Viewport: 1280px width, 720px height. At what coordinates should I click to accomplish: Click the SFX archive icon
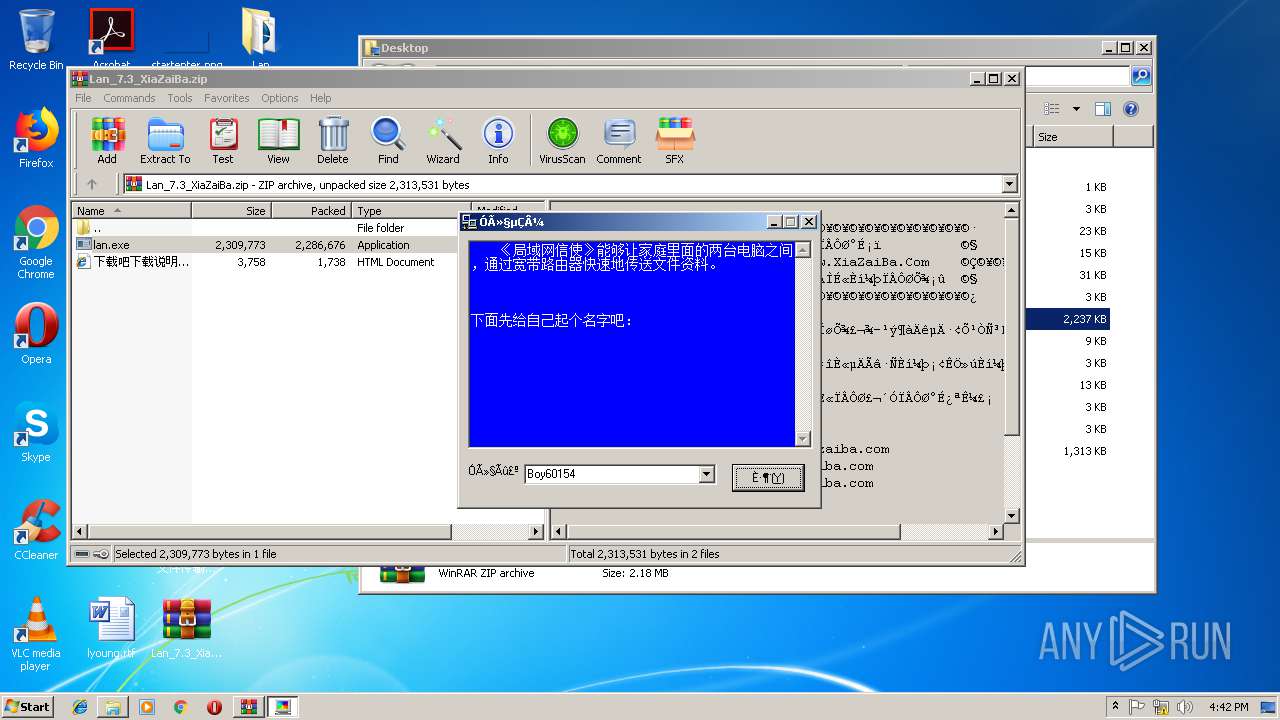click(675, 140)
